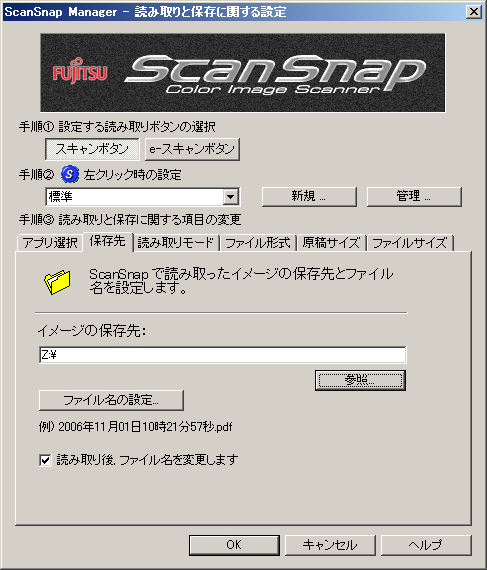Switch to the 読み取りモード tab
This screenshot has height=570, width=487.
pyautogui.click(x=176, y=242)
